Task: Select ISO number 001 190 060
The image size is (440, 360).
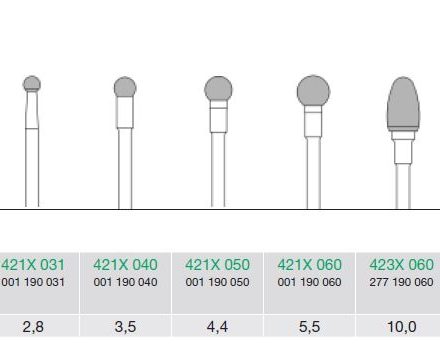Action: coord(310,282)
